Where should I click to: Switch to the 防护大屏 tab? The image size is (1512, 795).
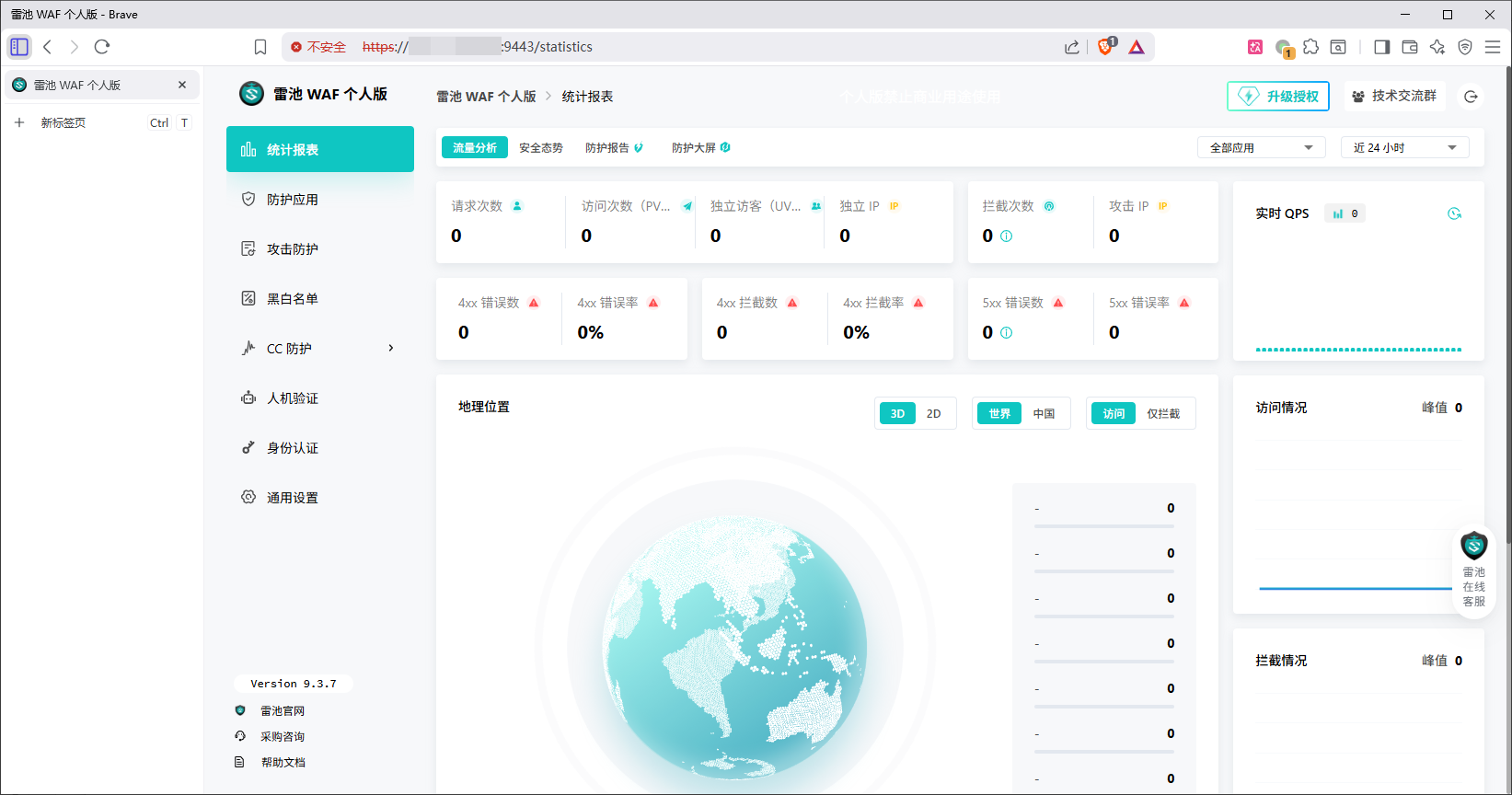point(700,147)
